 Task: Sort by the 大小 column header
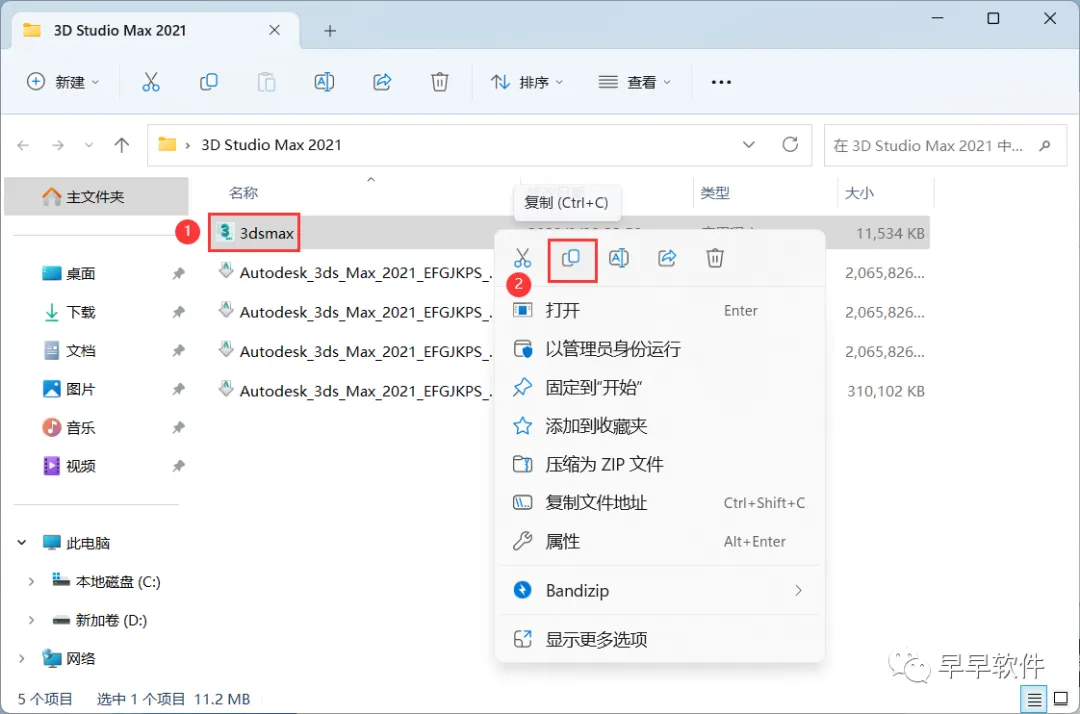859,193
